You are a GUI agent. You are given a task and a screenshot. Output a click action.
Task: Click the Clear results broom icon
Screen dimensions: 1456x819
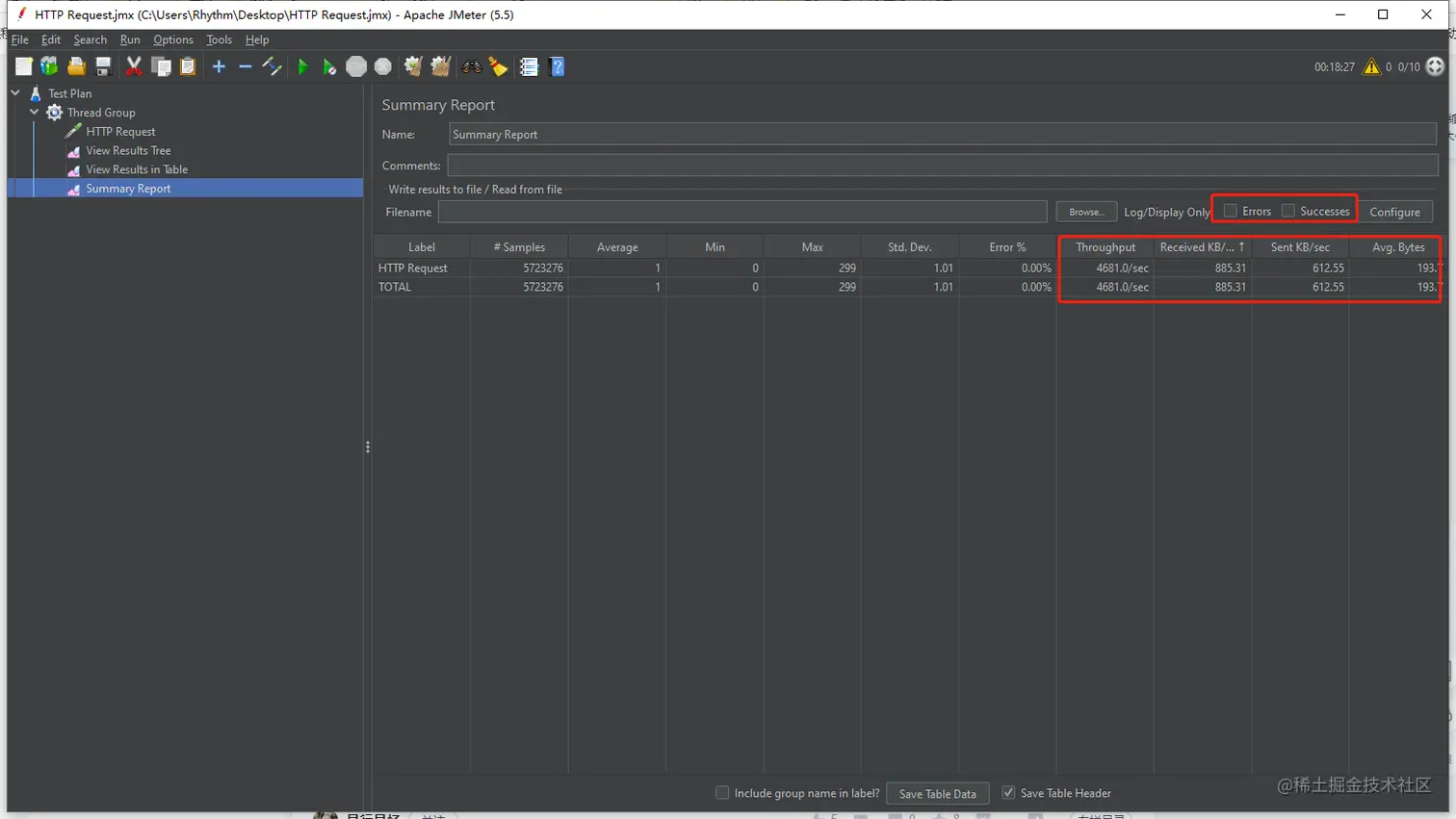(x=413, y=66)
